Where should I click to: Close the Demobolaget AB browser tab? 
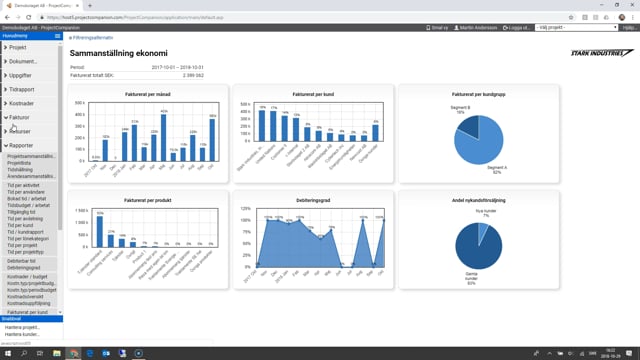[77, 6]
